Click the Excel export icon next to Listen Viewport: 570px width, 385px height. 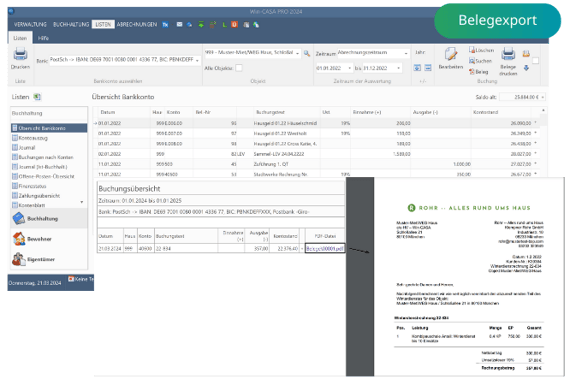click(37, 97)
